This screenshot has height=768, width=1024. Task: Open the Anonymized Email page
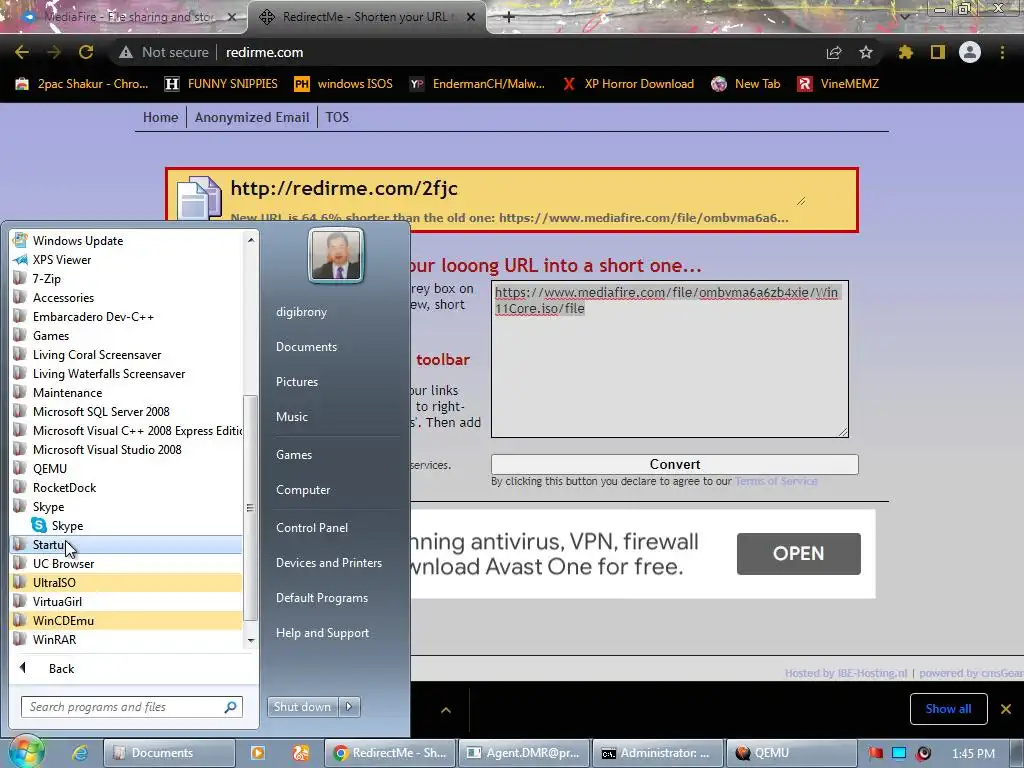[252, 118]
